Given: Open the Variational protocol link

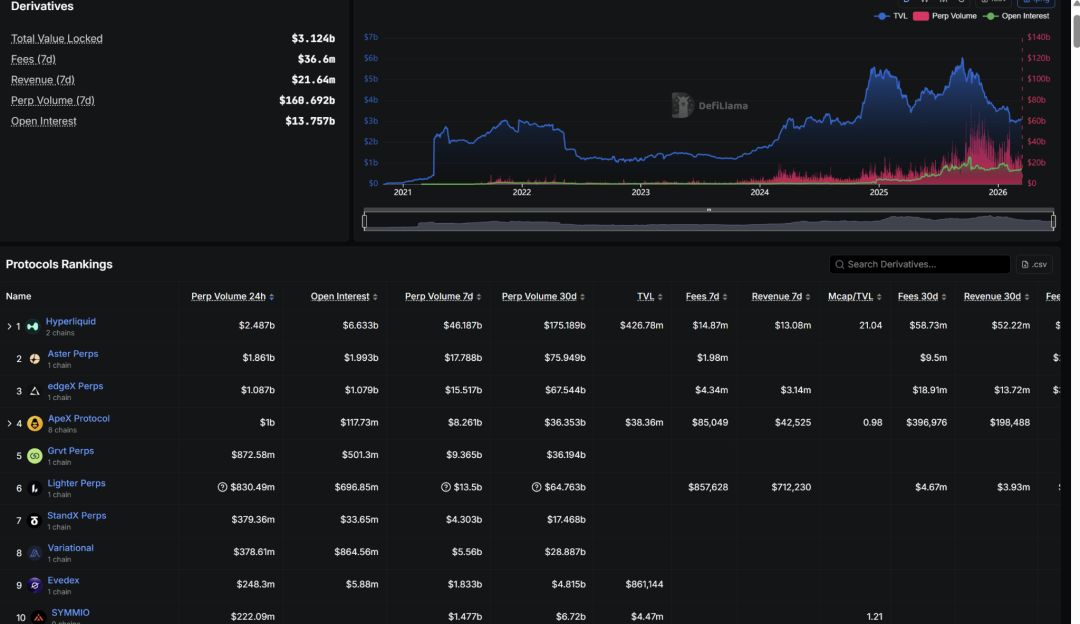Looking at the screenshot, I should point(70,548).
